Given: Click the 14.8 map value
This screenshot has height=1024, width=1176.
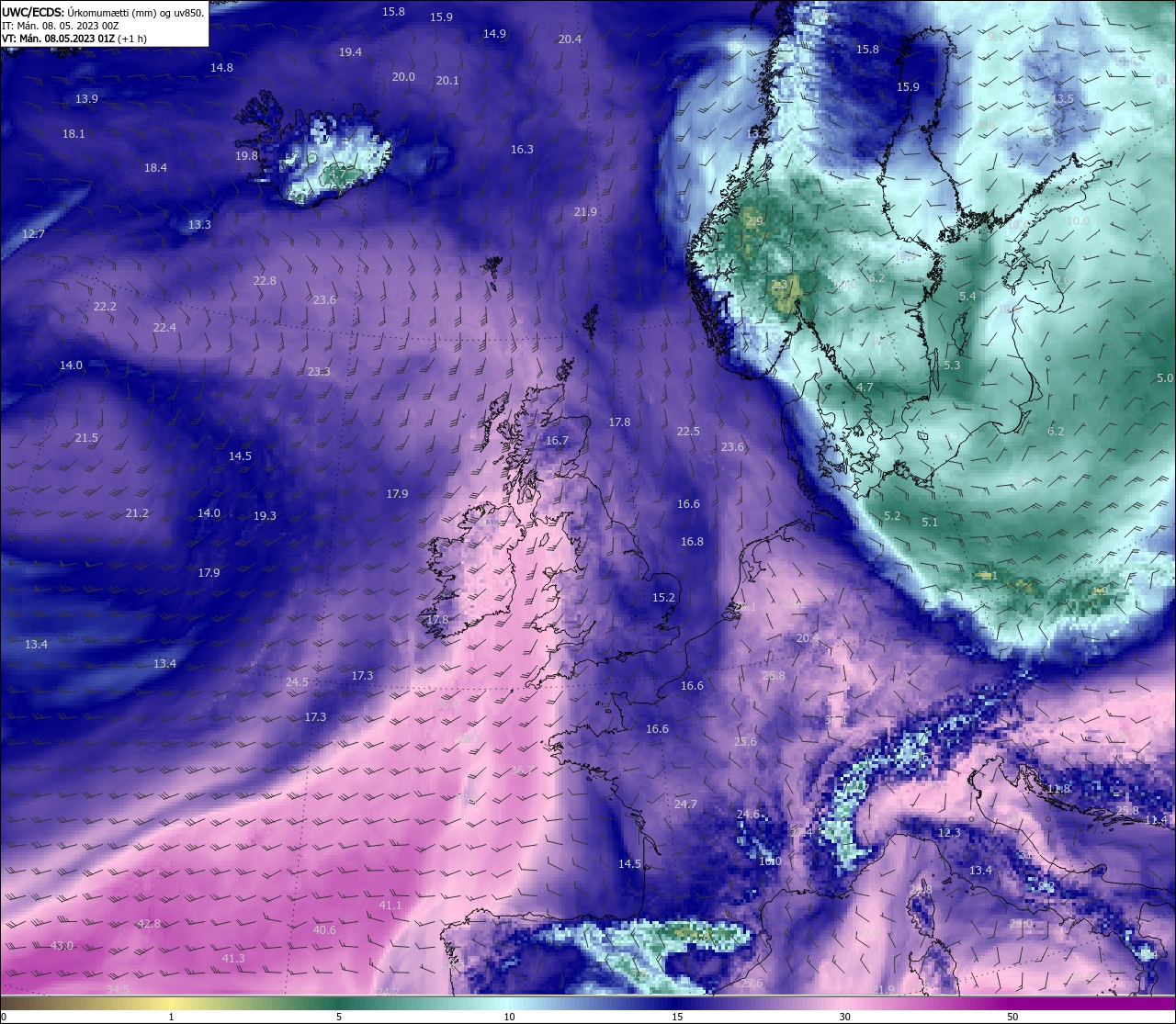Looking at the screenshot, I should coord(221,68).
